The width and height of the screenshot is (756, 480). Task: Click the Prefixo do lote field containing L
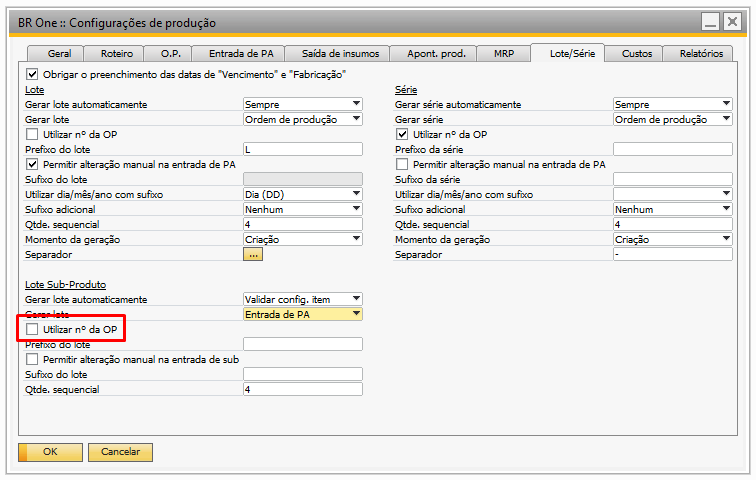click(302, 149)
